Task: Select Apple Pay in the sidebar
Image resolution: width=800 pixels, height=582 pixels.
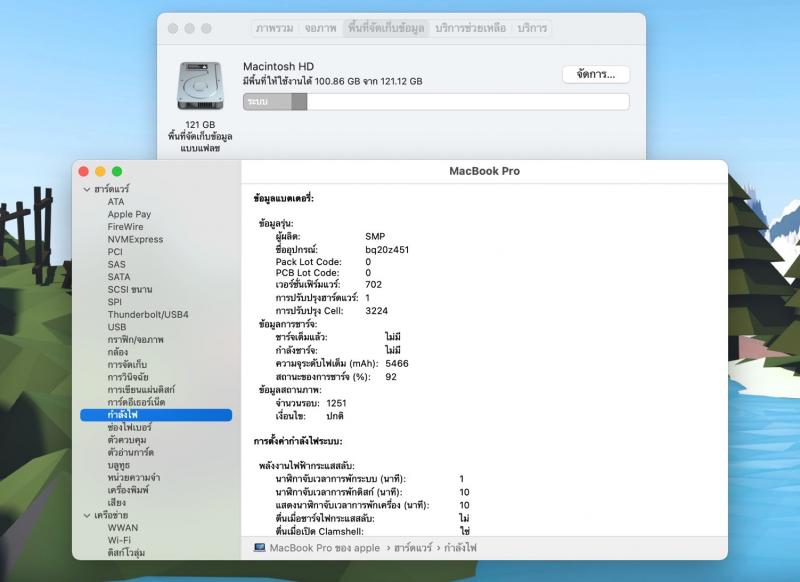Action: [129, 214]
